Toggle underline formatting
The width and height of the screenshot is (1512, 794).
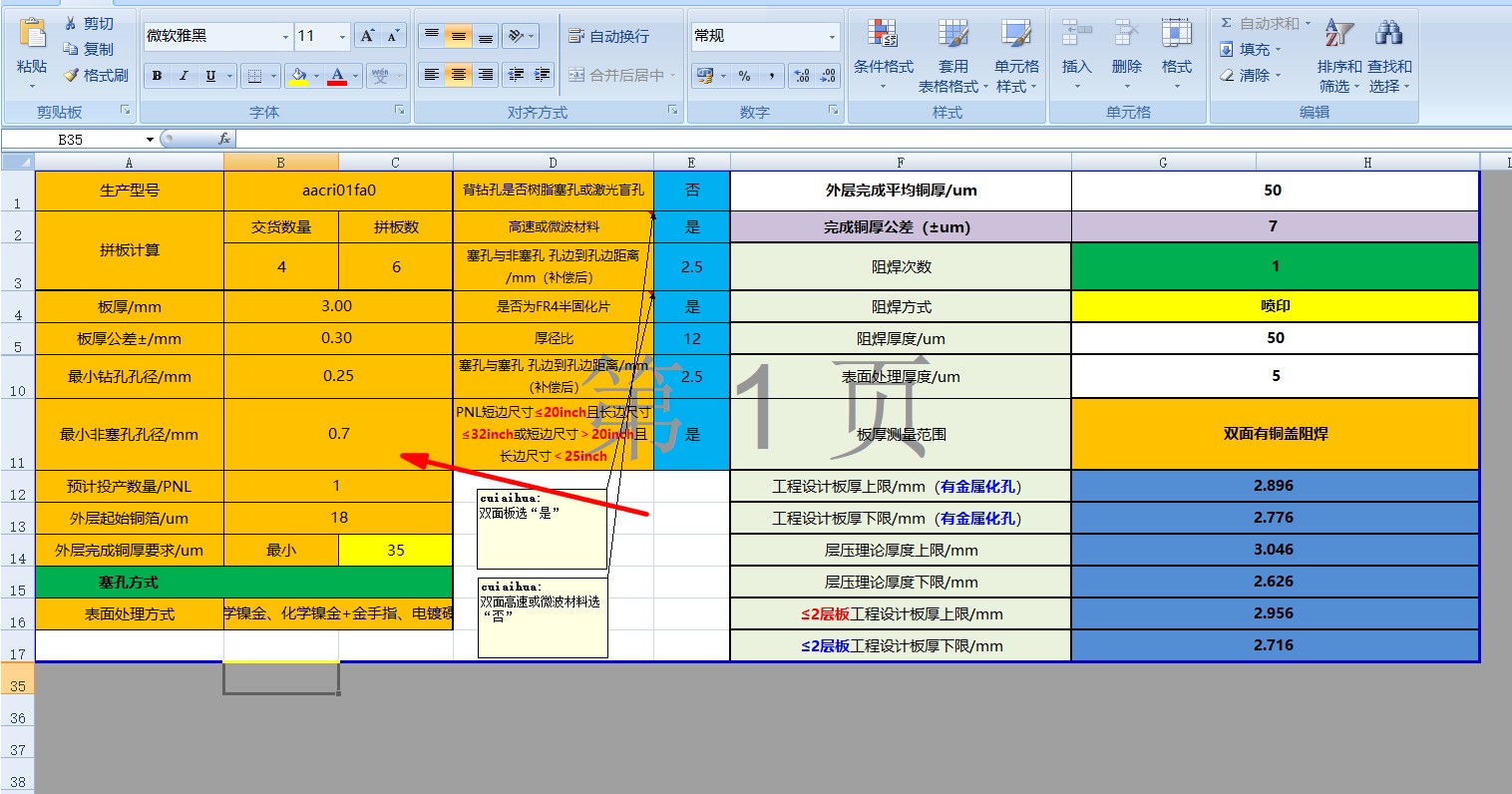tap(210, 76)
